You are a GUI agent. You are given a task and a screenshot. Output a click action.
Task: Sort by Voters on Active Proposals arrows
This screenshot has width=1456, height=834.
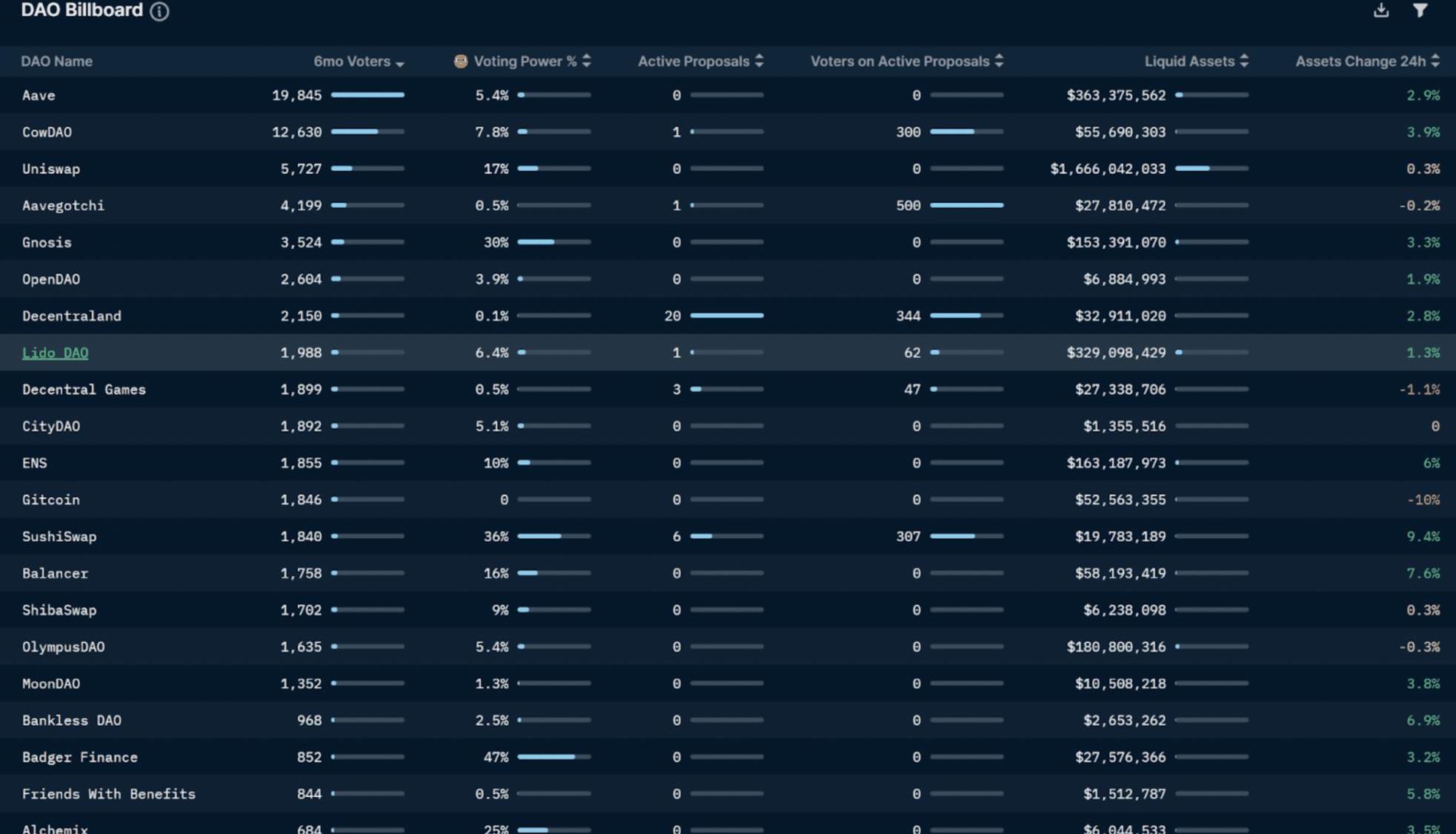(x=1000, y=61)
